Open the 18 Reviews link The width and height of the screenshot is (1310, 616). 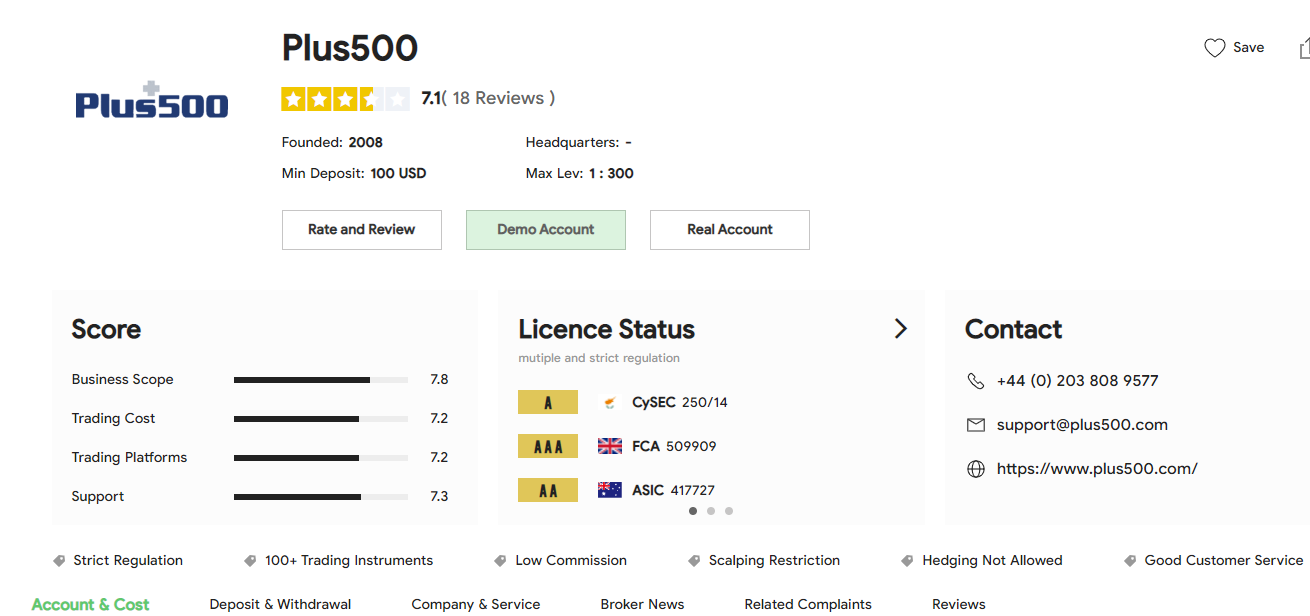pos(498,98)
